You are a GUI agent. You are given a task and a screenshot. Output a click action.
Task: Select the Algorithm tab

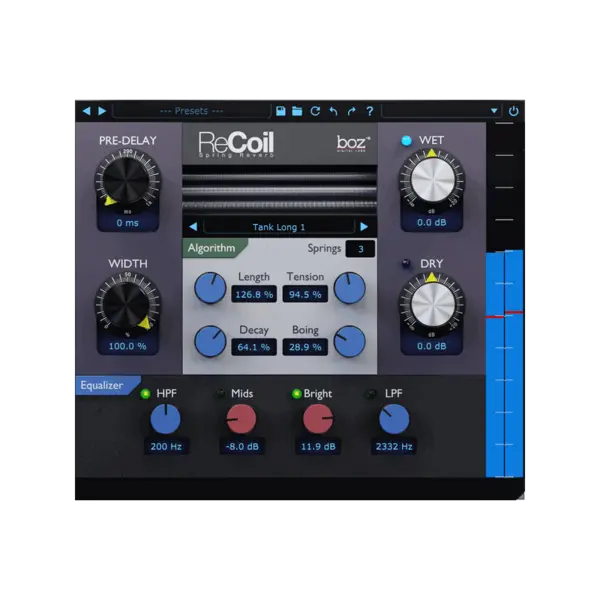click(x=214, y=248)
